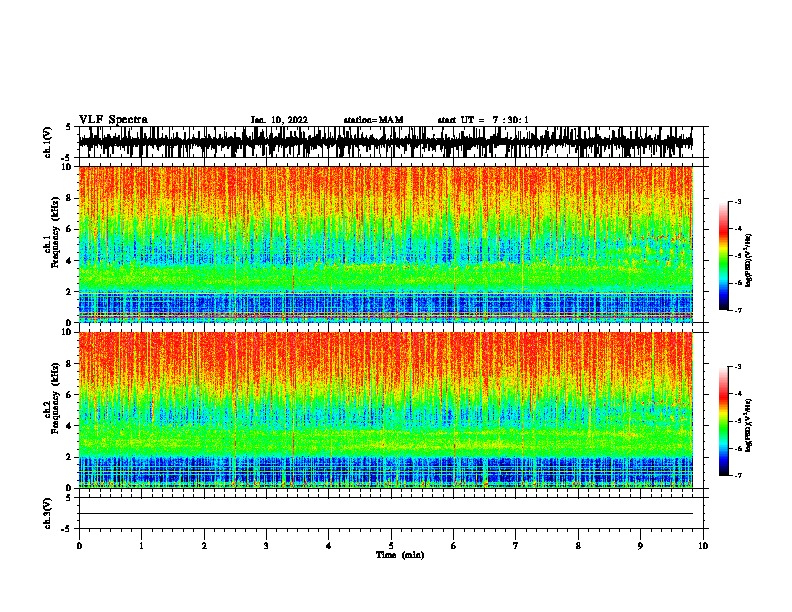Viewport: 792px width, 612px height.
Task: Click the "6" kHz tick on ch.1 spectrogram
Action: (x=70, y=229)
